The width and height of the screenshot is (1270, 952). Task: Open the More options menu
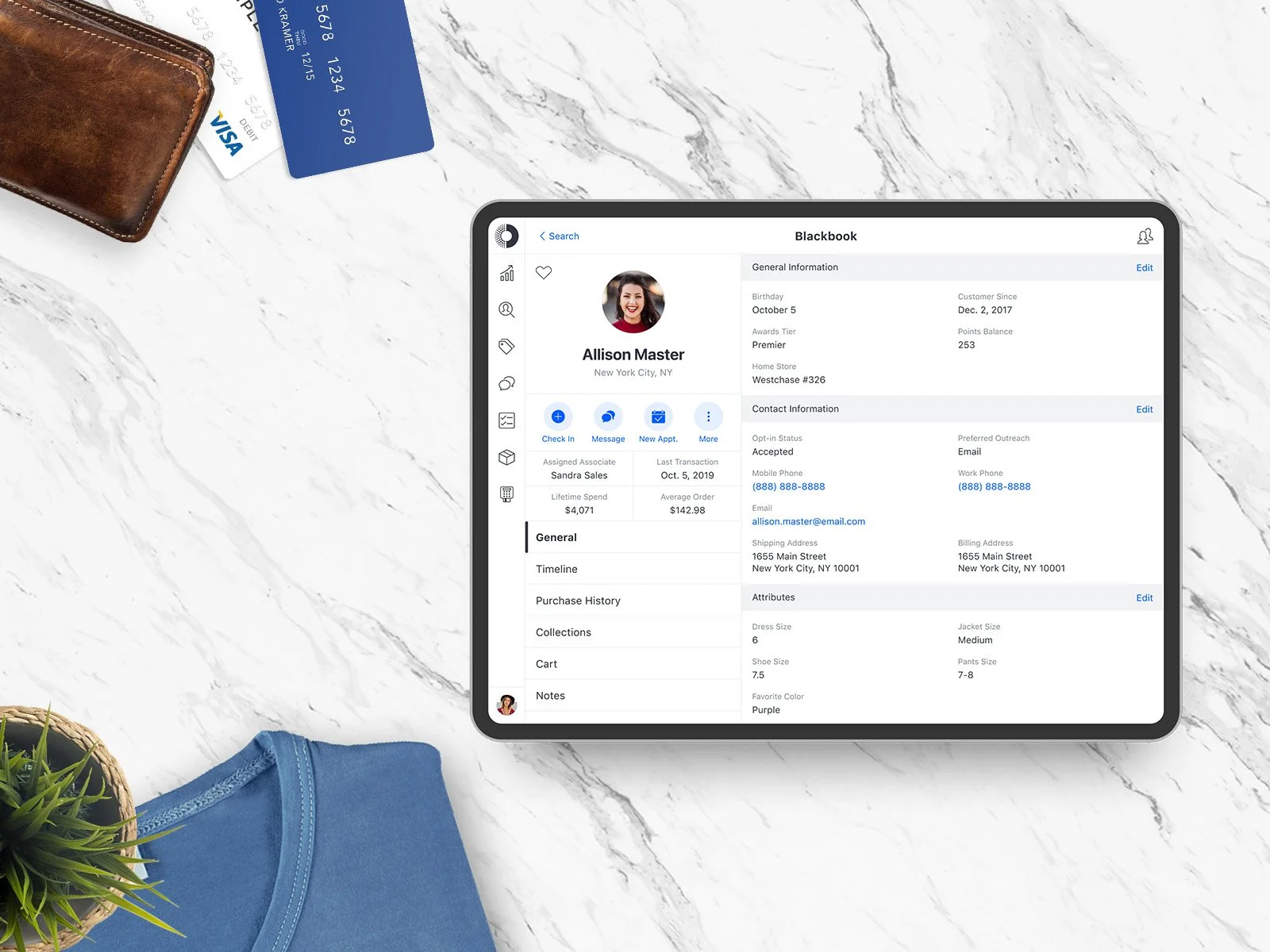[x=708, y=416]
